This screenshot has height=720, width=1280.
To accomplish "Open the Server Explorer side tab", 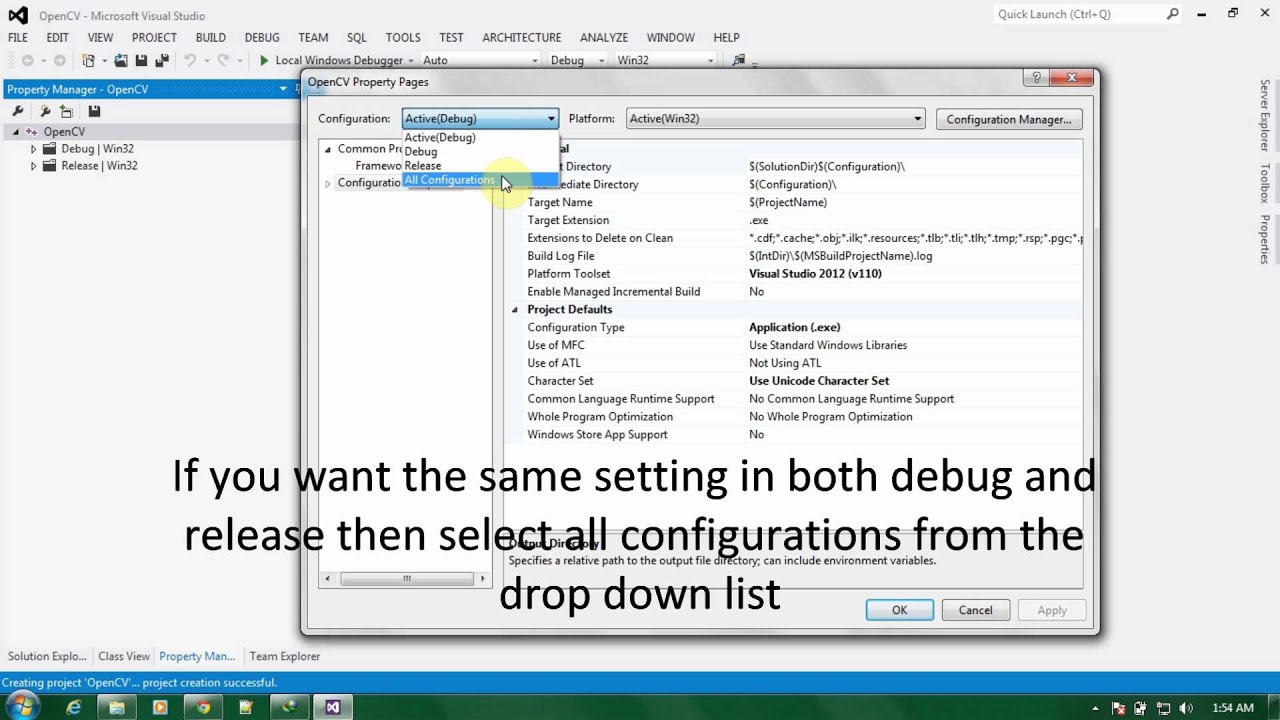I will pyautogui.click(x=1265, y=115).
